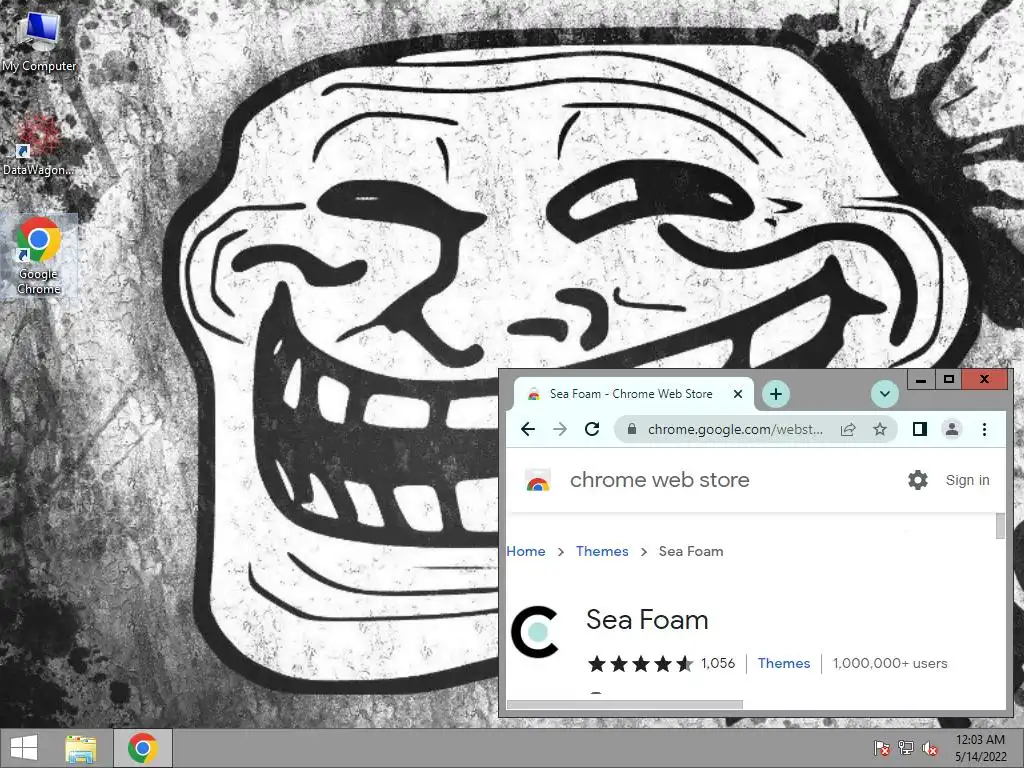The image size is (1024, 768).
Task: Click the padlock site info icon
Action: point(632,429)
